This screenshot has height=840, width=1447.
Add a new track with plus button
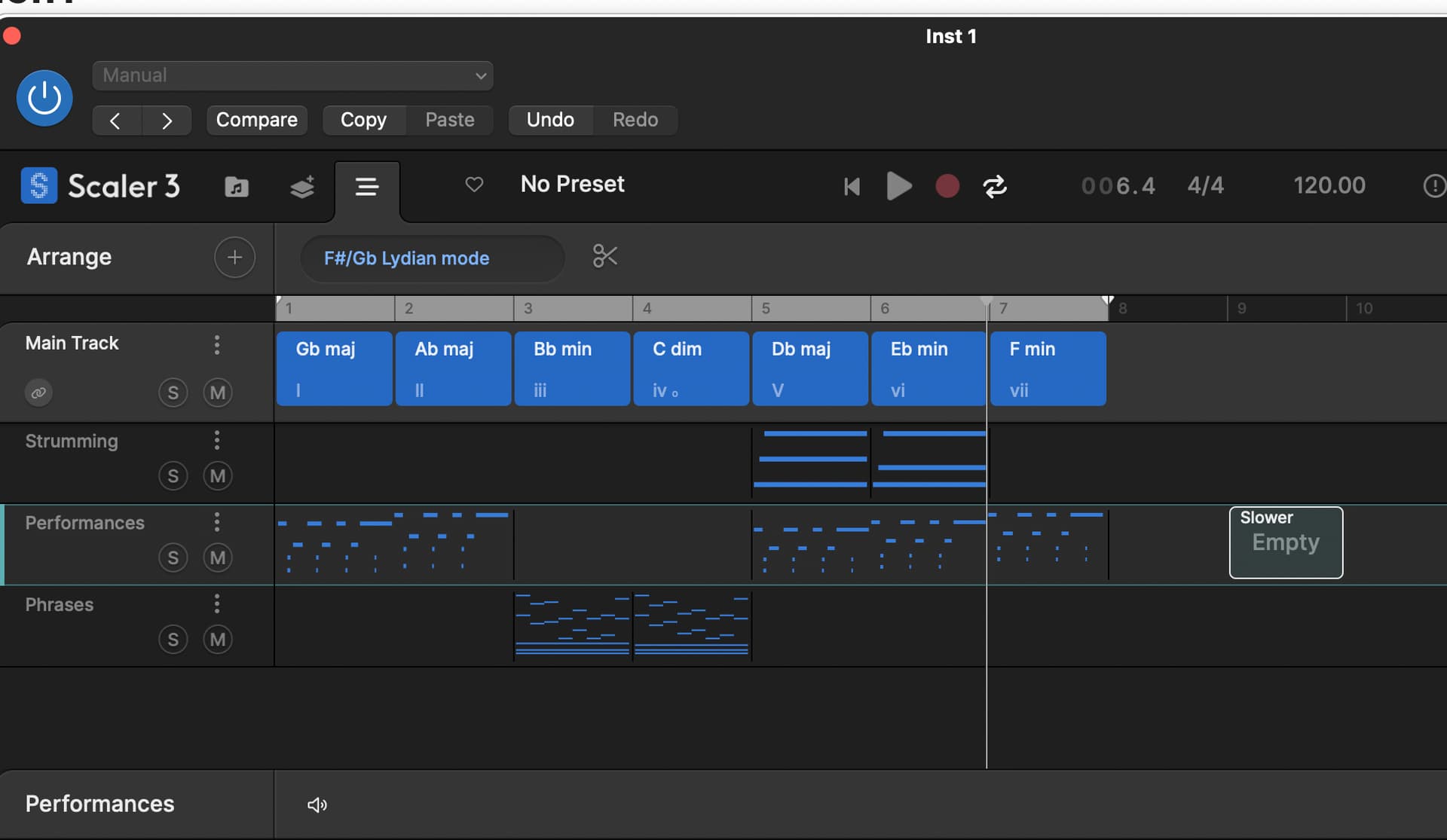pos(234,257)
